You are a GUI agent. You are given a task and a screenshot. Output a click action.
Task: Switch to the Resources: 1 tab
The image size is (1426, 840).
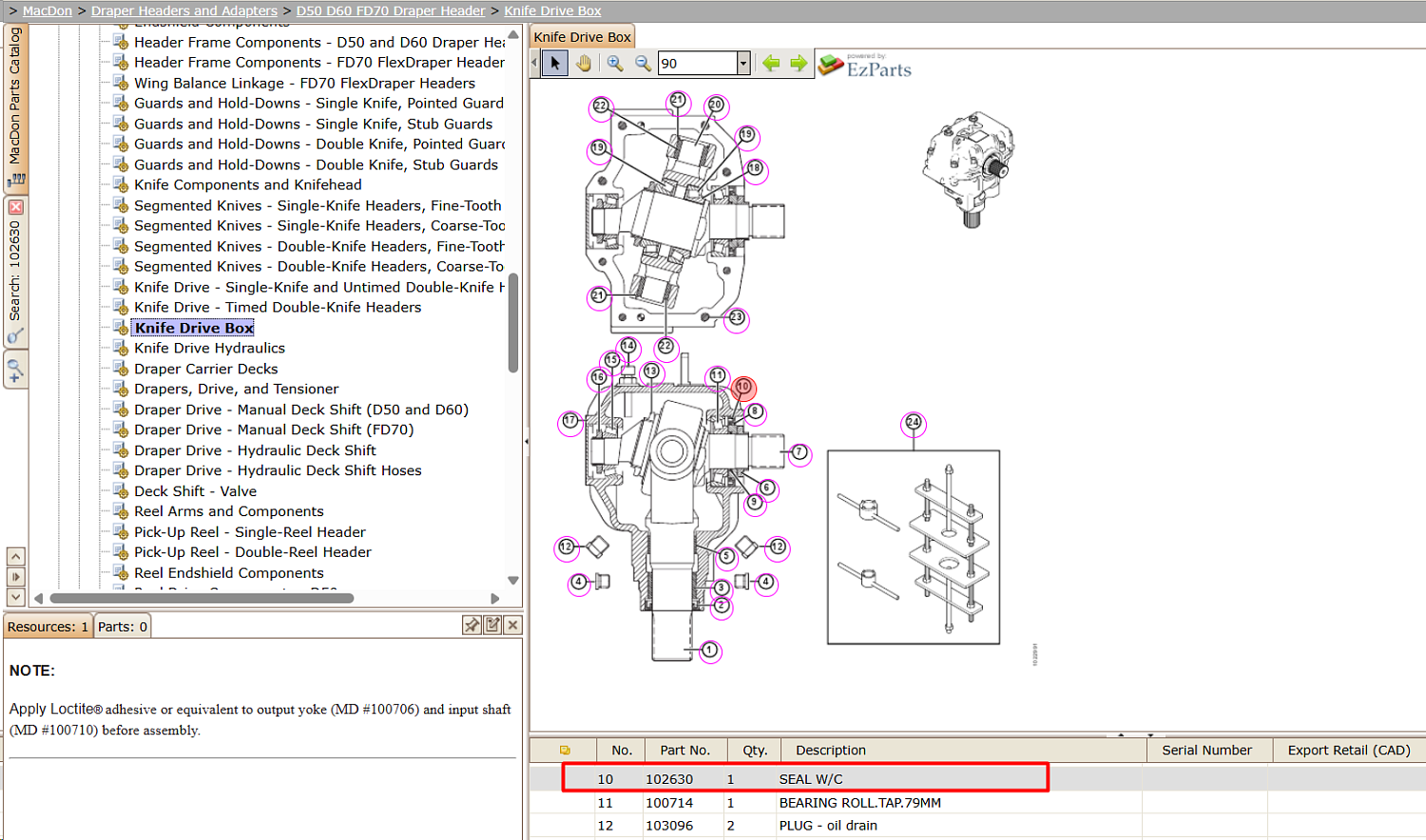(x=48, y=627)
